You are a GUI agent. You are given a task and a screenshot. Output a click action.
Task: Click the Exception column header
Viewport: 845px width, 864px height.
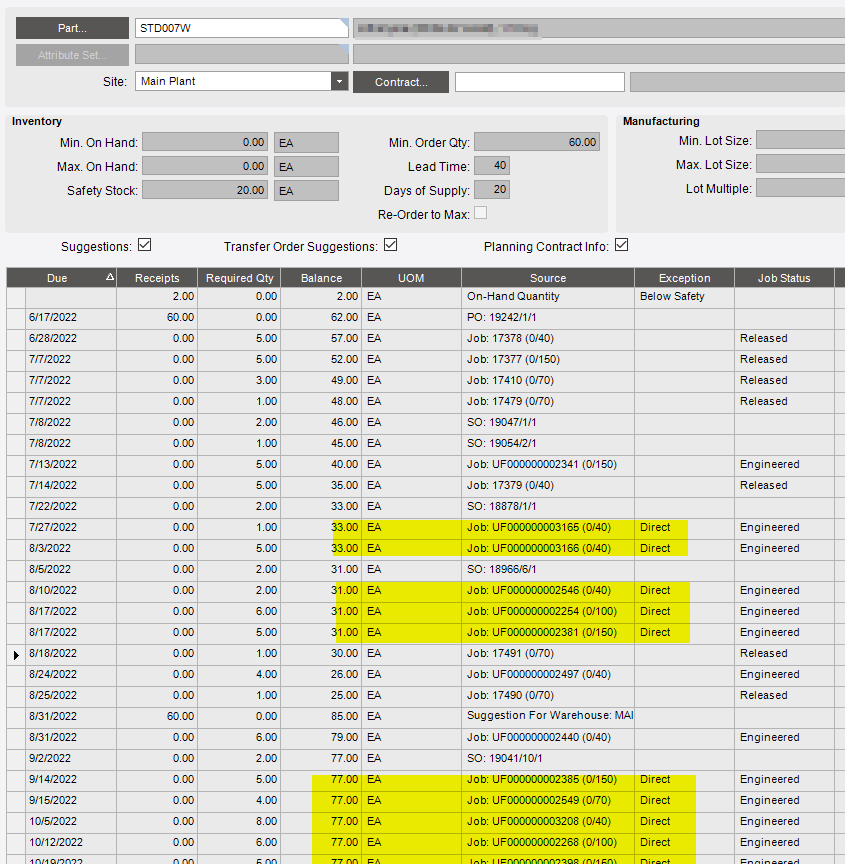pyautogui.click(x=685, y=278)
